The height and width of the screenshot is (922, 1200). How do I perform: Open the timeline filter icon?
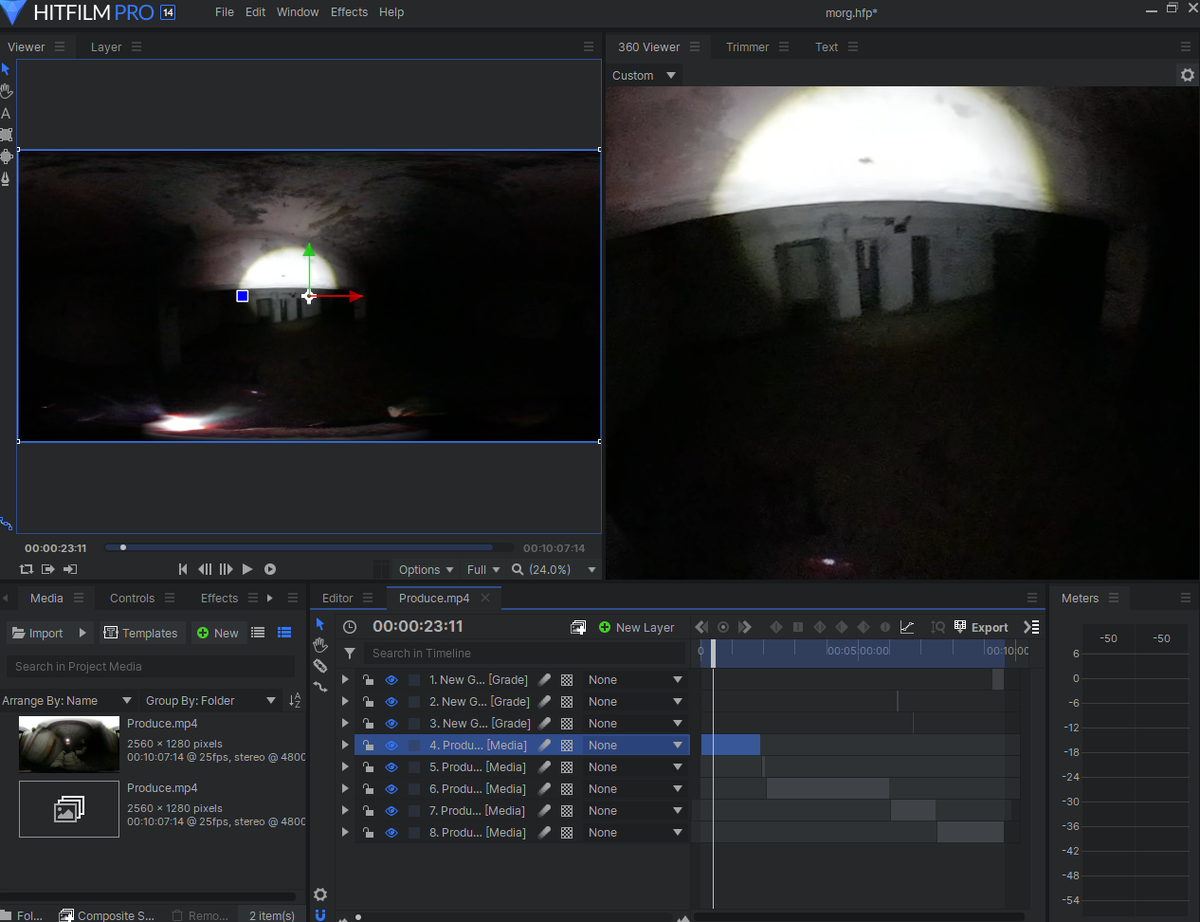pos(349,653)
